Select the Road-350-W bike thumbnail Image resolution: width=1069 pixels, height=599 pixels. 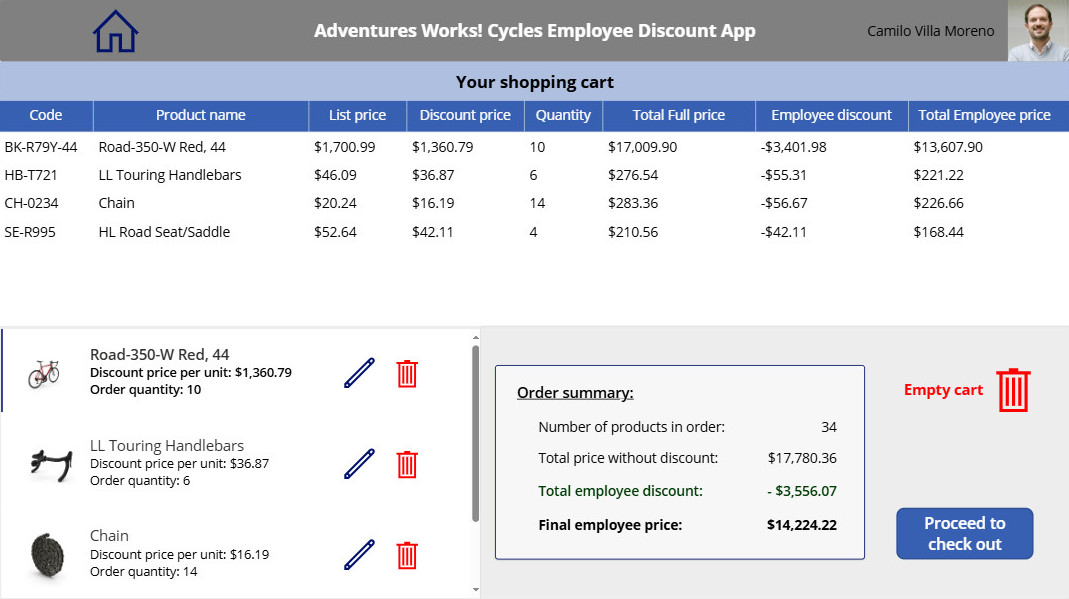(44, 374)
